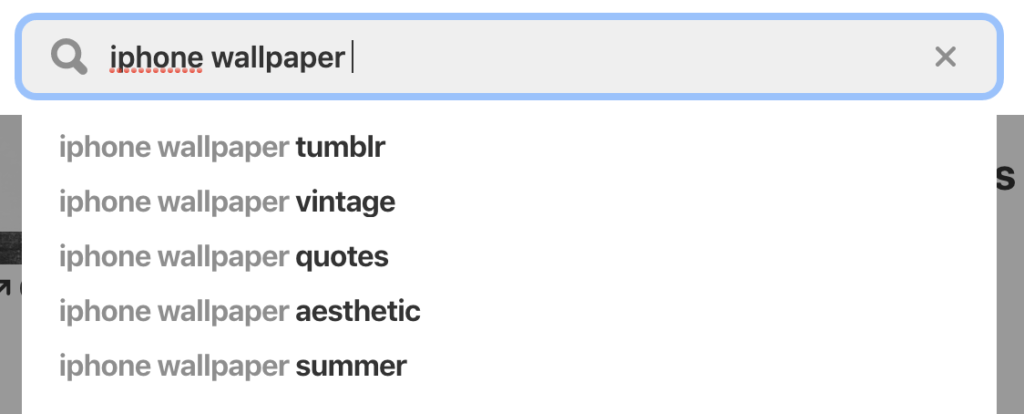Choose the "iphone wallpaper vintage" suggestion
The width and height of the screenshot is (1024, 414).
227,202
